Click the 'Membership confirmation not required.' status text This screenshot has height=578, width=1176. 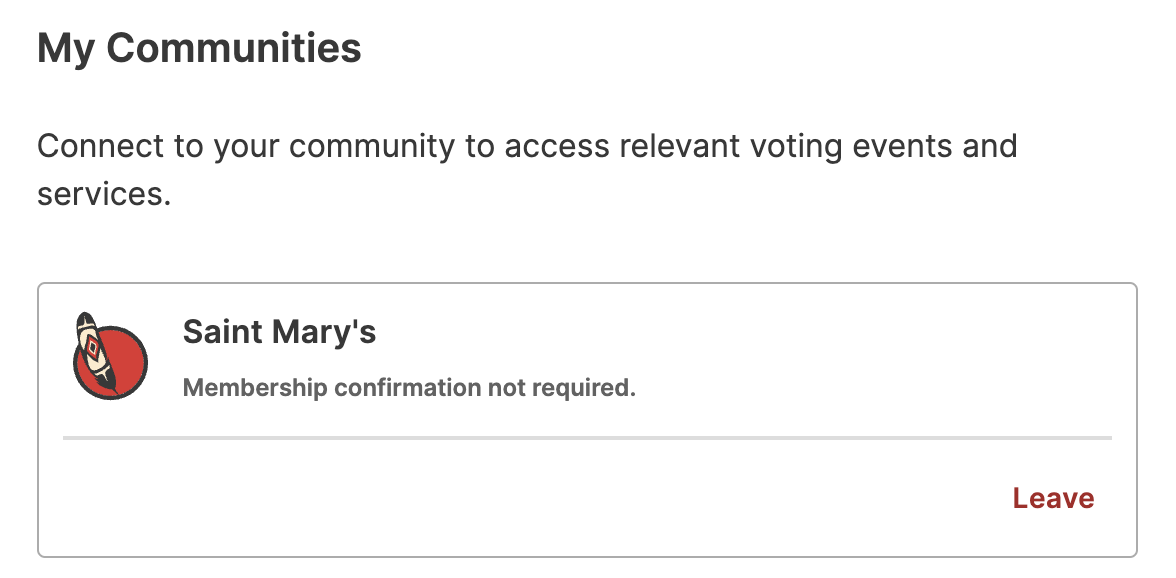pos(409,388)
